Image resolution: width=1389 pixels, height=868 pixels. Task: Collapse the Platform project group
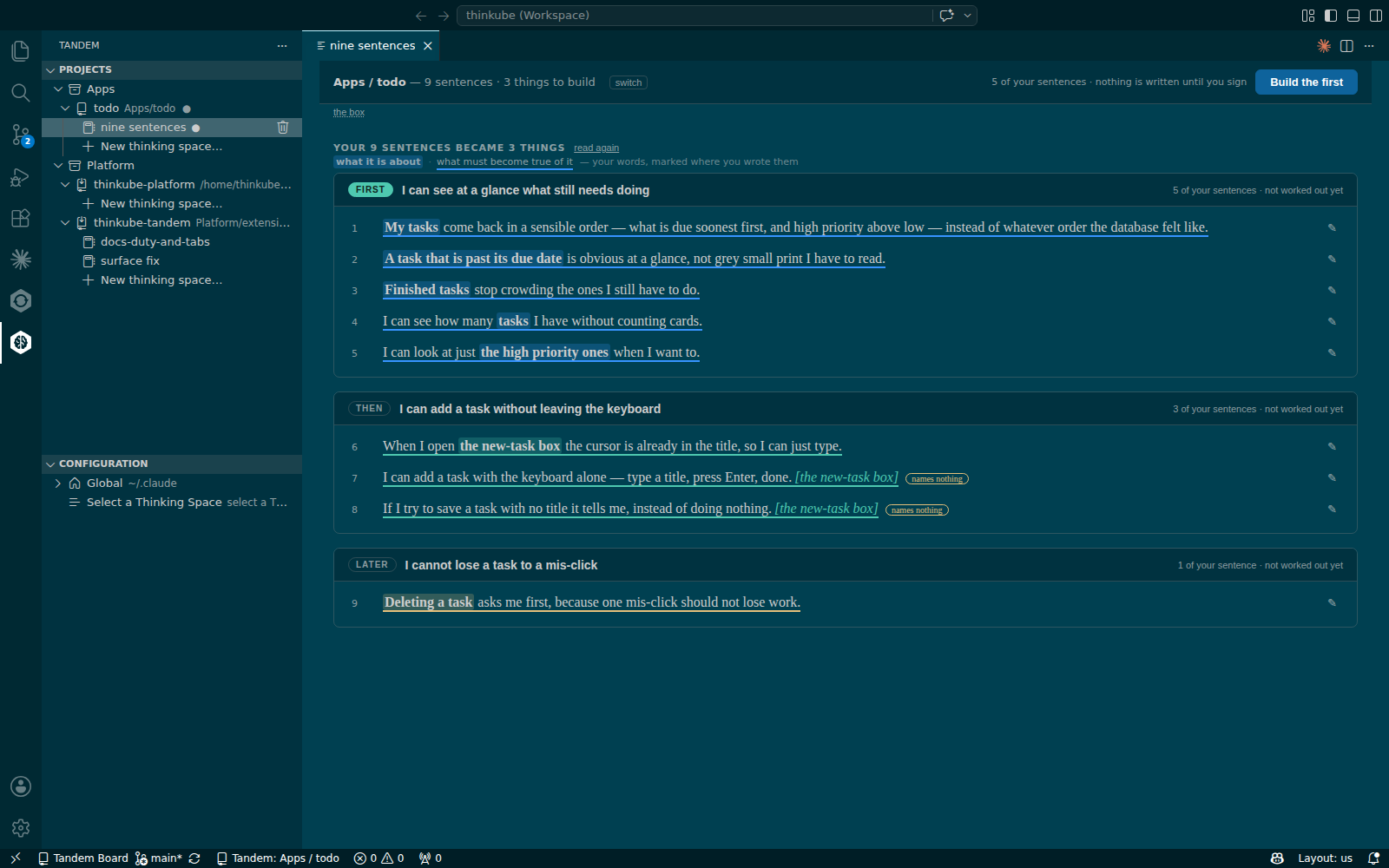click(x=58, y=166)
